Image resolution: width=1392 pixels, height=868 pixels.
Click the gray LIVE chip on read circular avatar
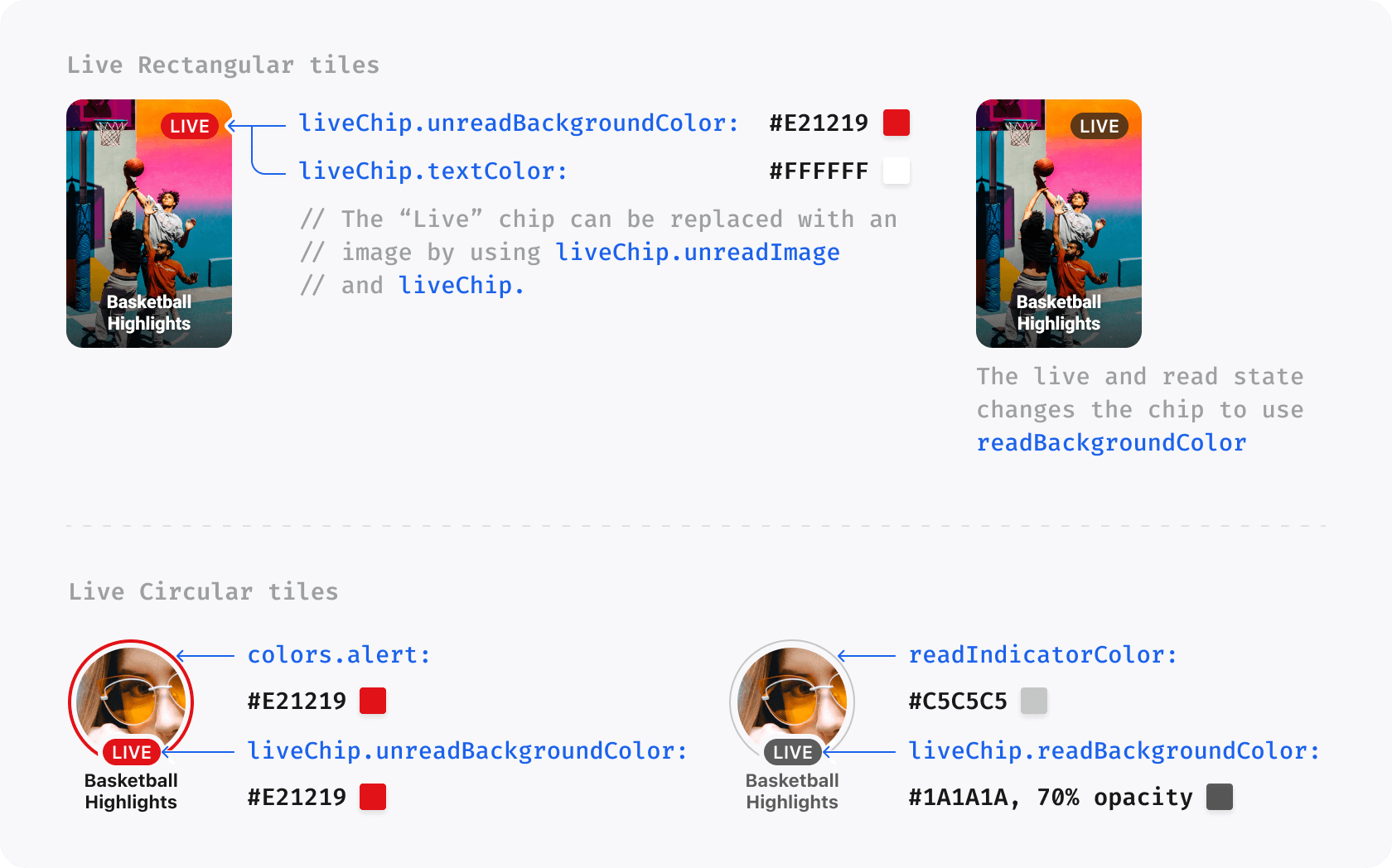coord(792,752)
